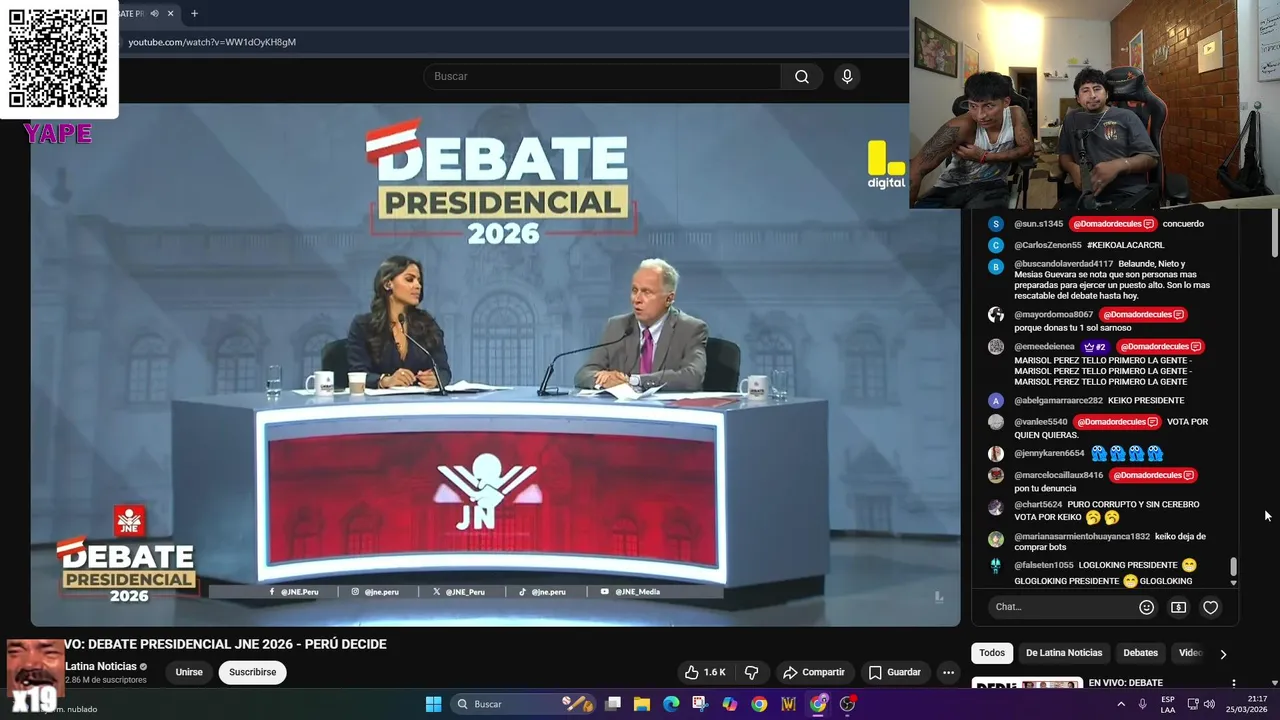Open the chat emoji picker

pos(1147,607)
